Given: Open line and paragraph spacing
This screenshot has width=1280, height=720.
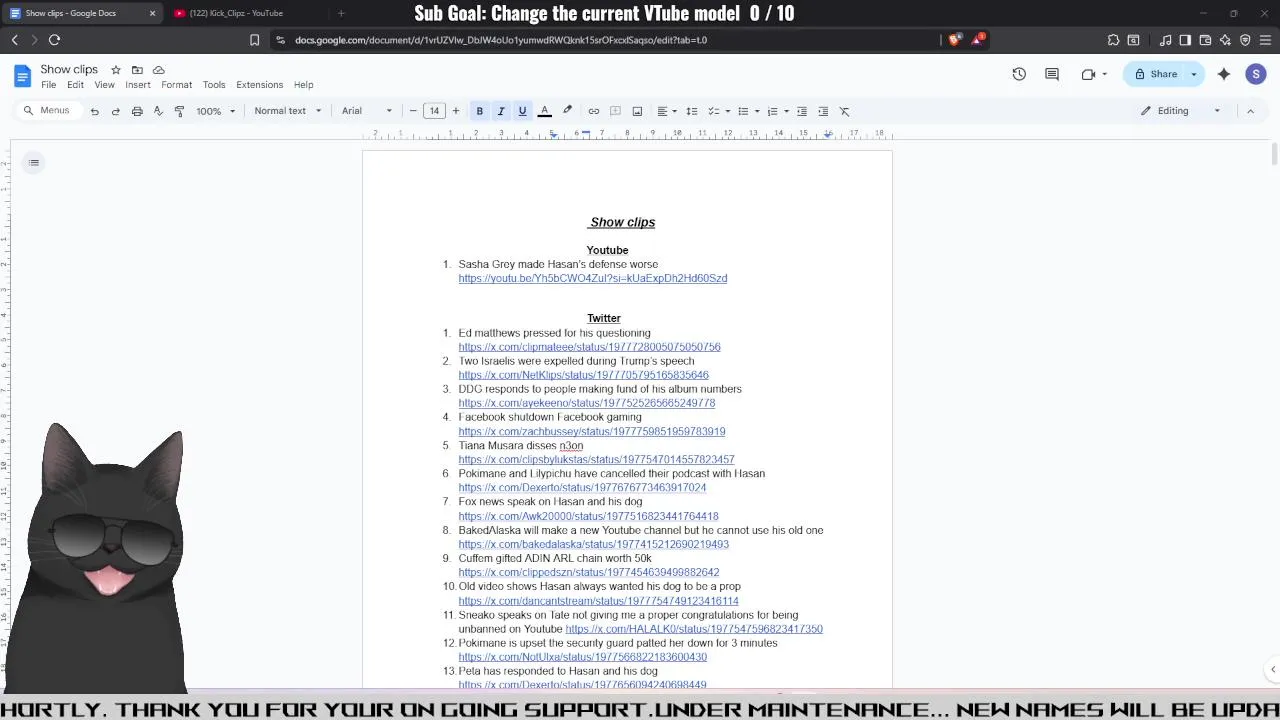Looking at the screenshot, I should (692, 111).
